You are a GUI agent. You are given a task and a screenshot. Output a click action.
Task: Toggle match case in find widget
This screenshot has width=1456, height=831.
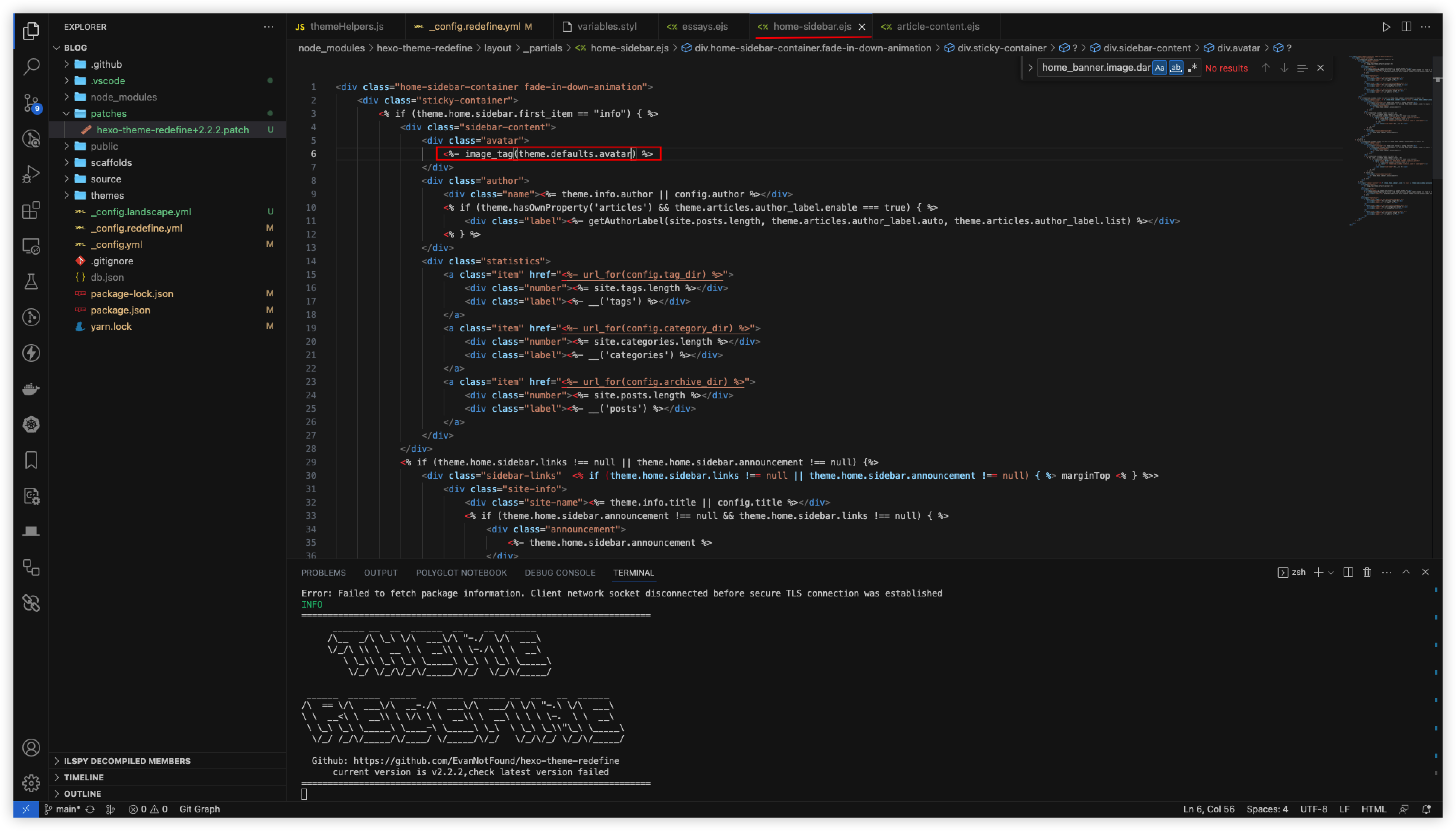click(1159, 68)
